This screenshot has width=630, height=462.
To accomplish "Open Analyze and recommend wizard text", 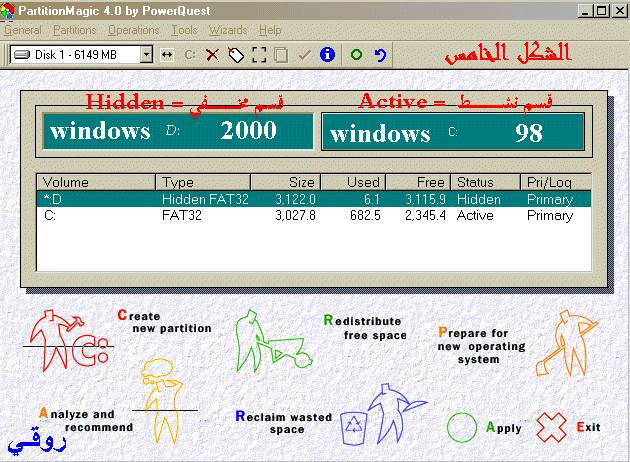I will 86,420.
